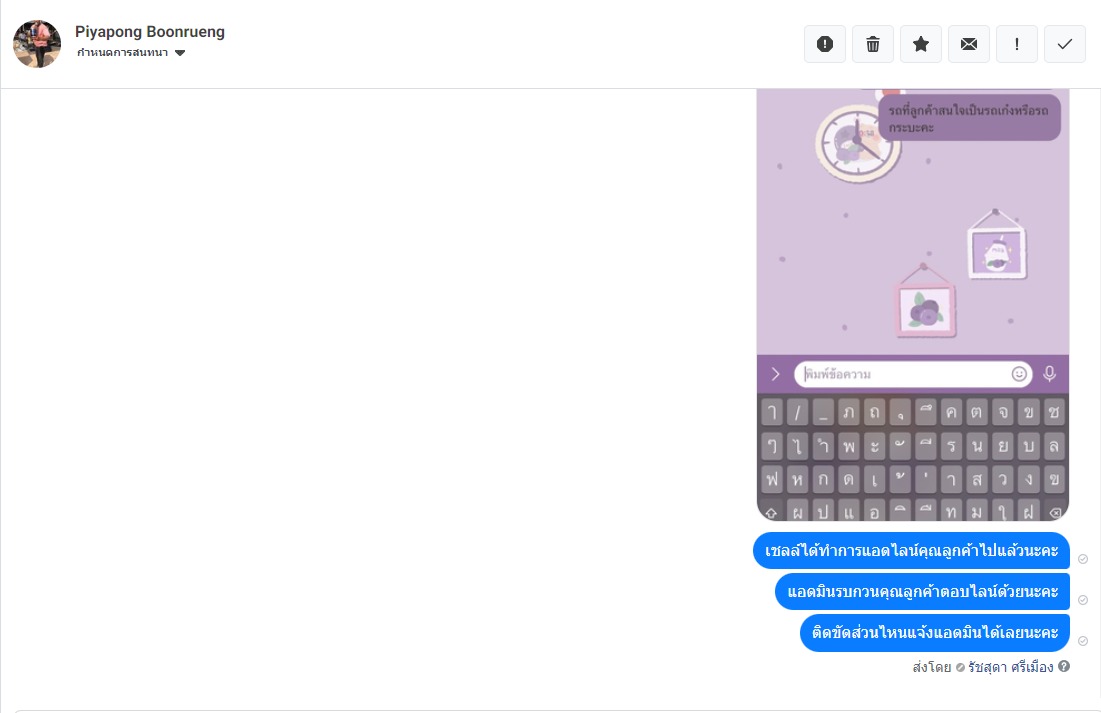Select message asking customer to reply on LINE

923,591
